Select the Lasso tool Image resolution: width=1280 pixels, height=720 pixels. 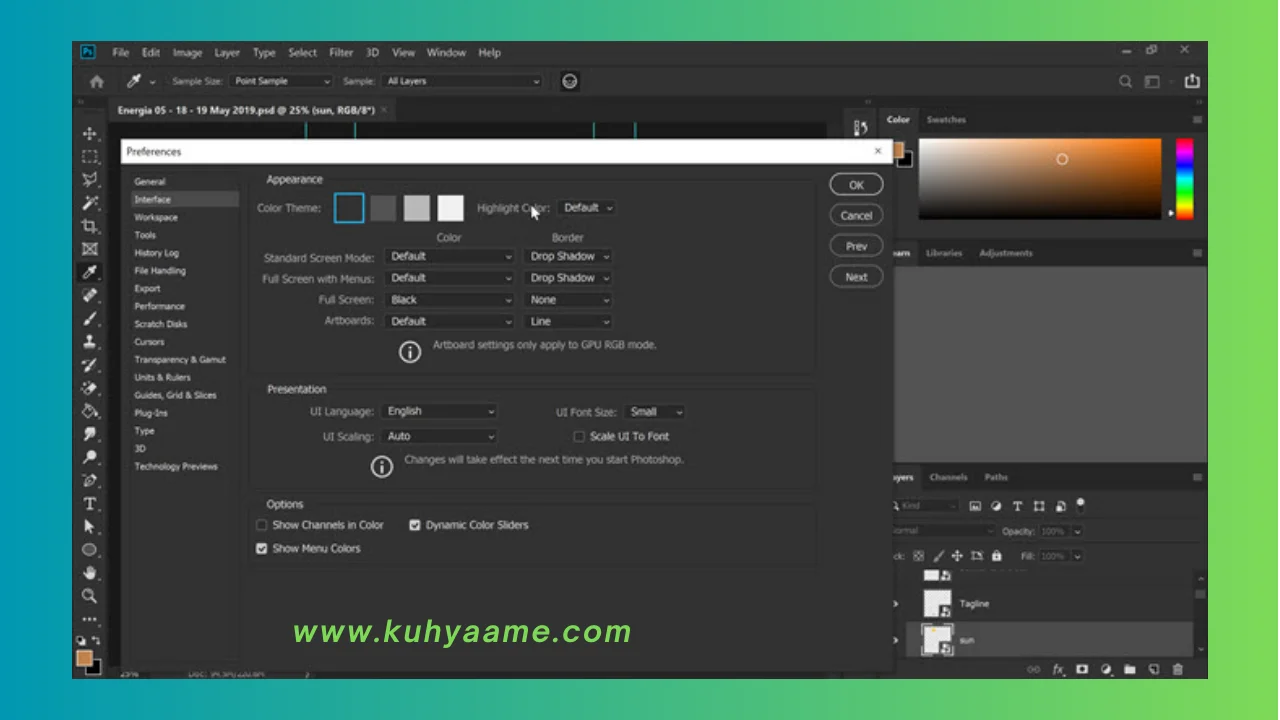click(90, 180)
